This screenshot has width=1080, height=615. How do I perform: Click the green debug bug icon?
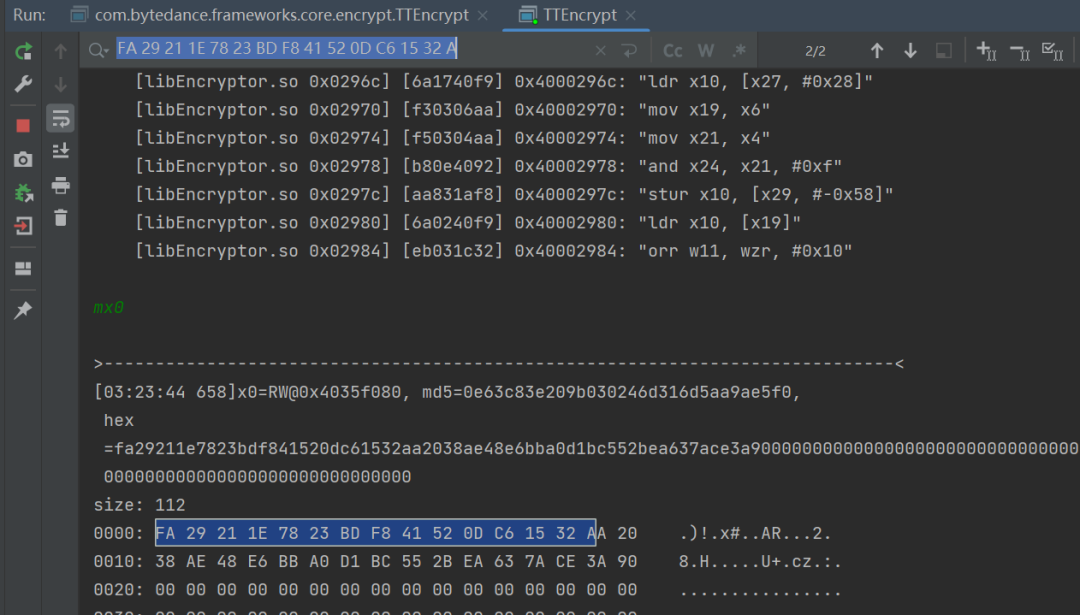click(23, 193)
